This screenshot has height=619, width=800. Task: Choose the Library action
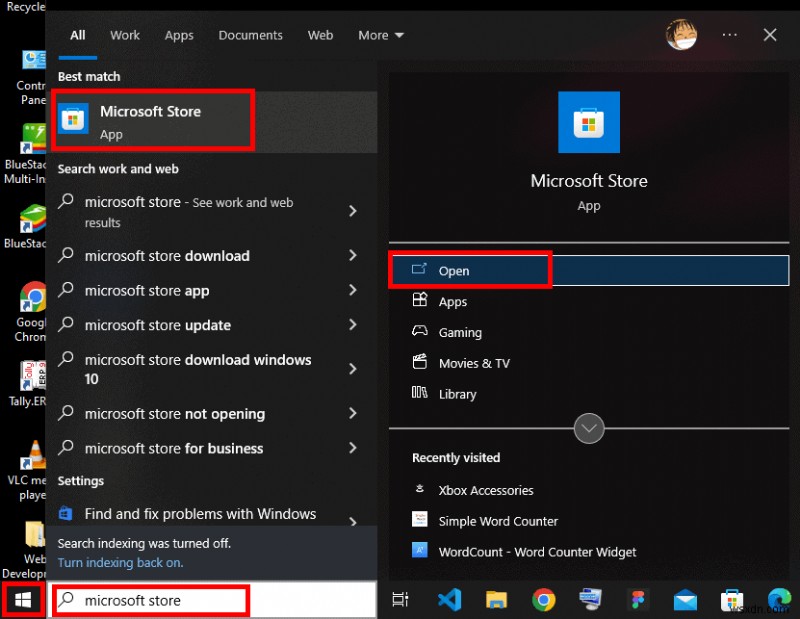tap(589, 393)
